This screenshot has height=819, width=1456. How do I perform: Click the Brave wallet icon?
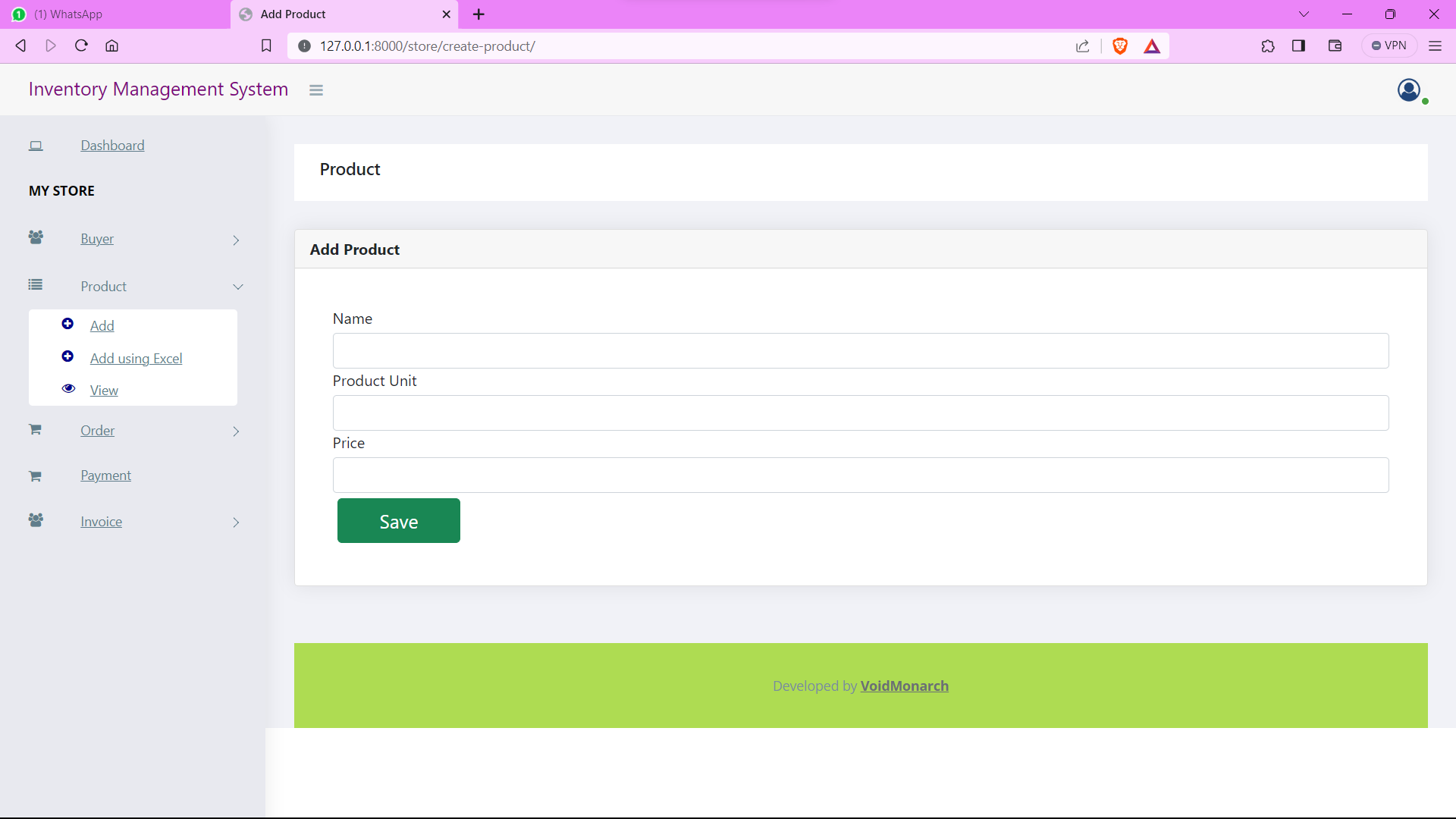click(1335, 46)
